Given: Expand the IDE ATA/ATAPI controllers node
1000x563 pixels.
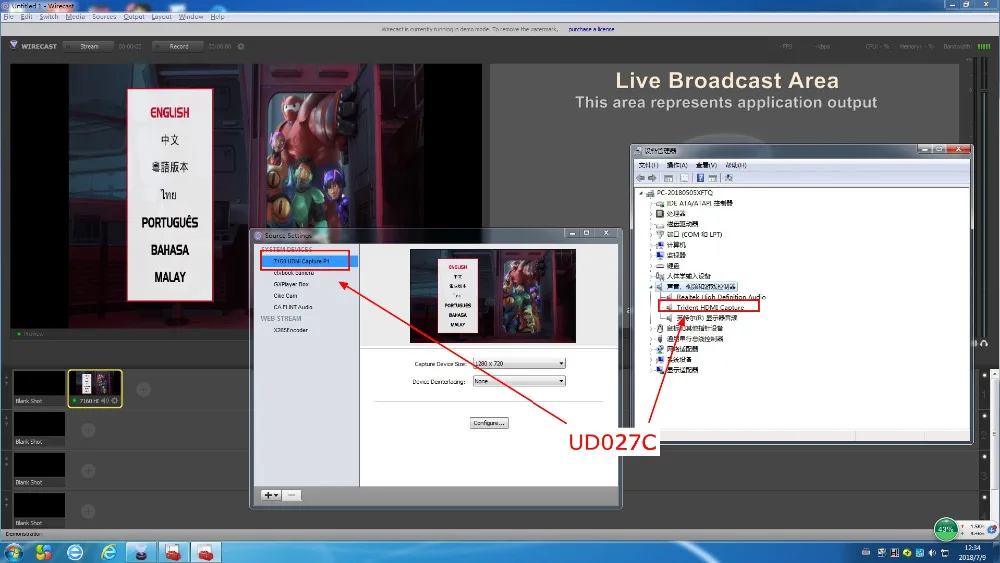Looking at the screenshot, I should tap(651, 203).
